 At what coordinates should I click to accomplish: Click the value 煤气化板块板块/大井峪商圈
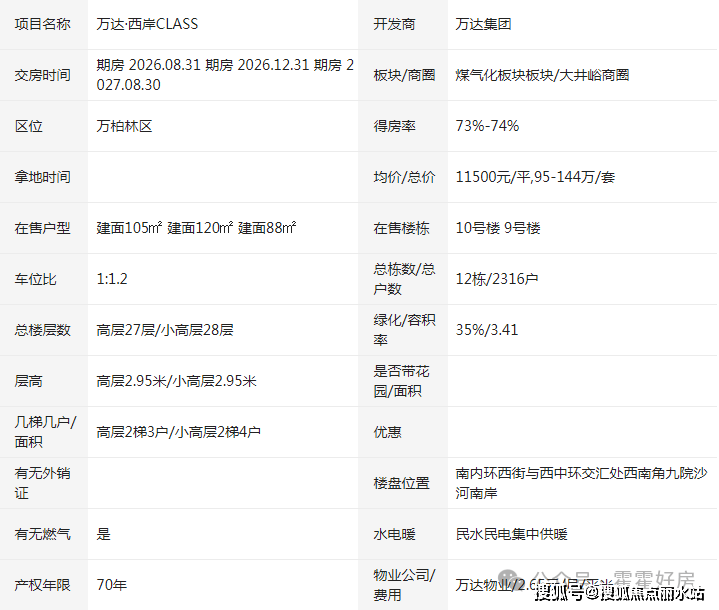(x=542, y=75)
